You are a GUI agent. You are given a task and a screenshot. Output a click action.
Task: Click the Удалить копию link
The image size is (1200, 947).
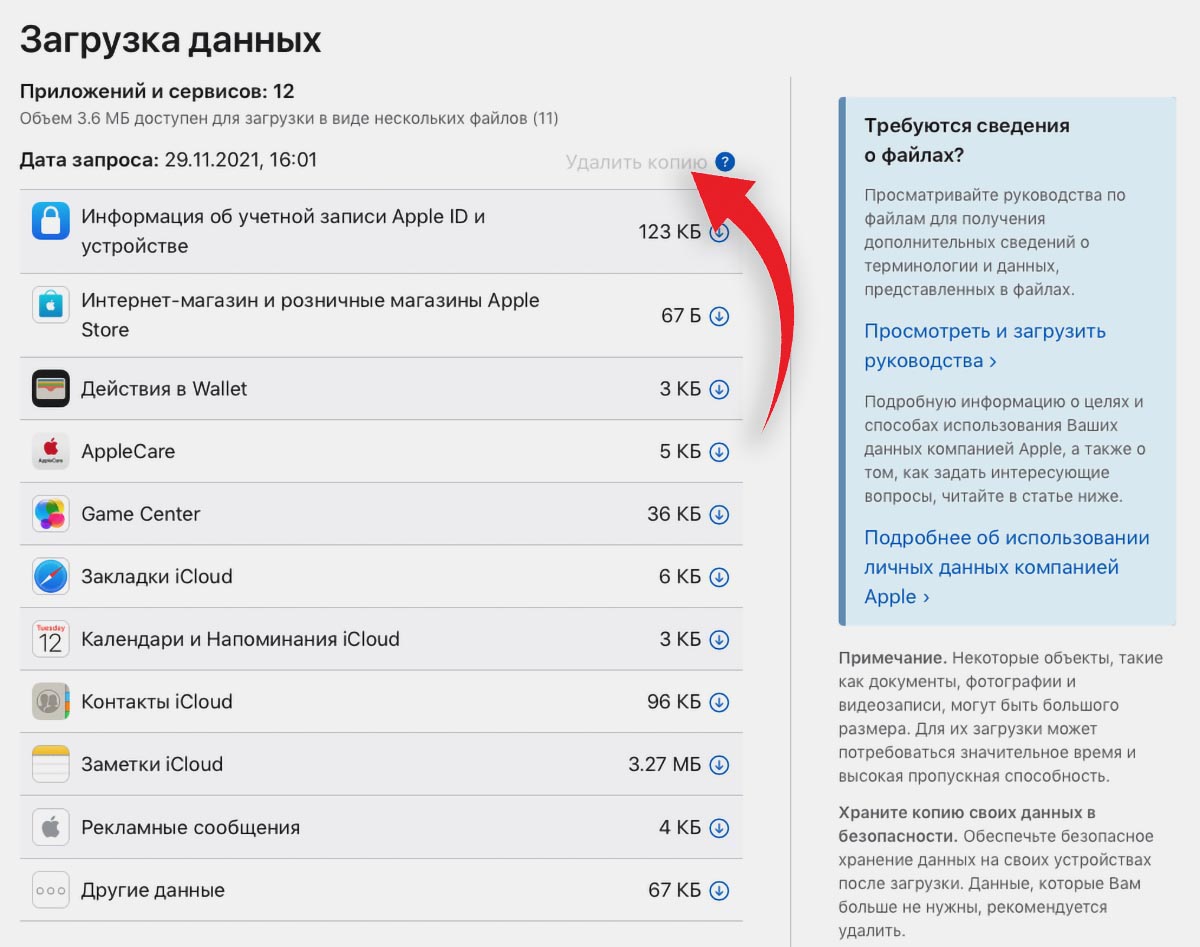tap(636, 162)
